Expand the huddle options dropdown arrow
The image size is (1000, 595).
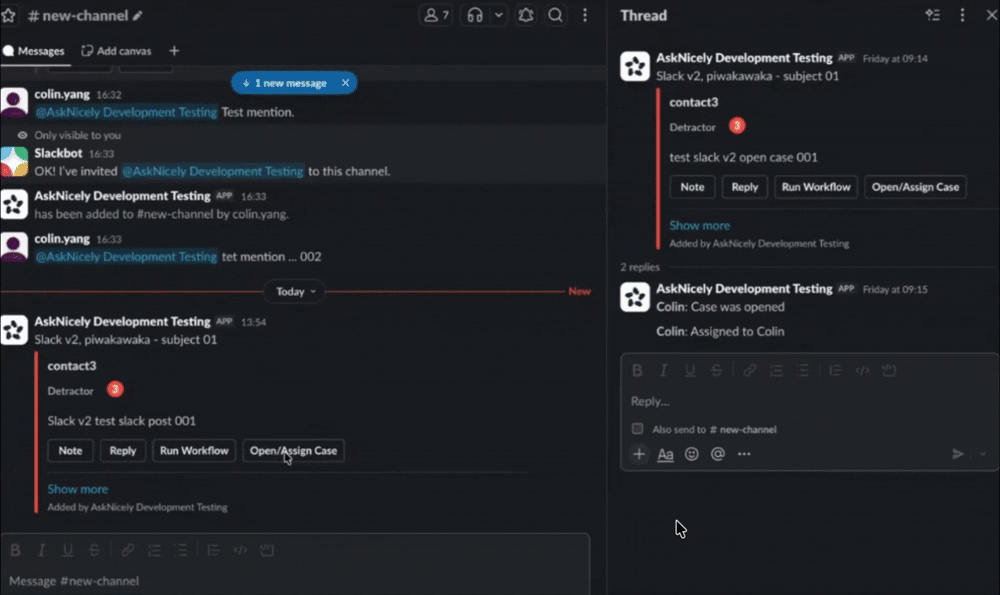499,15
